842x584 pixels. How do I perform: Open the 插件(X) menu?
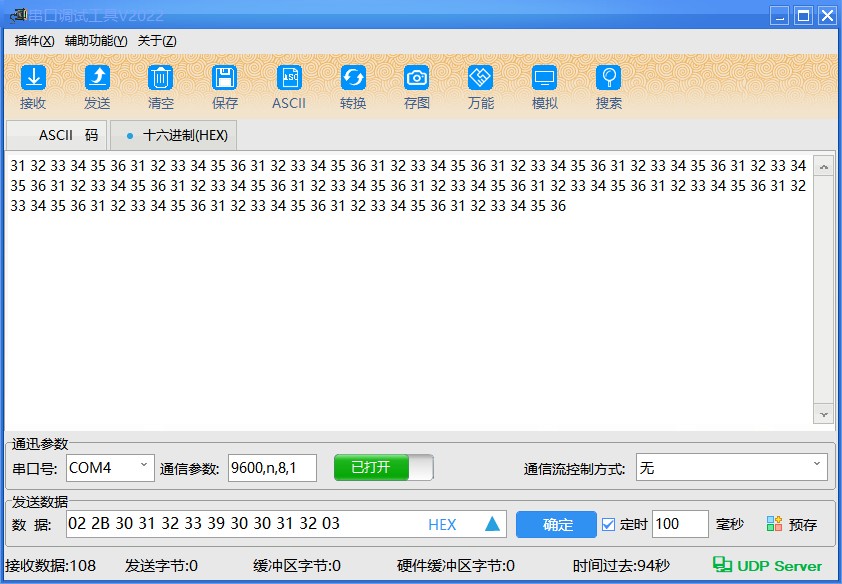point(35,41)
